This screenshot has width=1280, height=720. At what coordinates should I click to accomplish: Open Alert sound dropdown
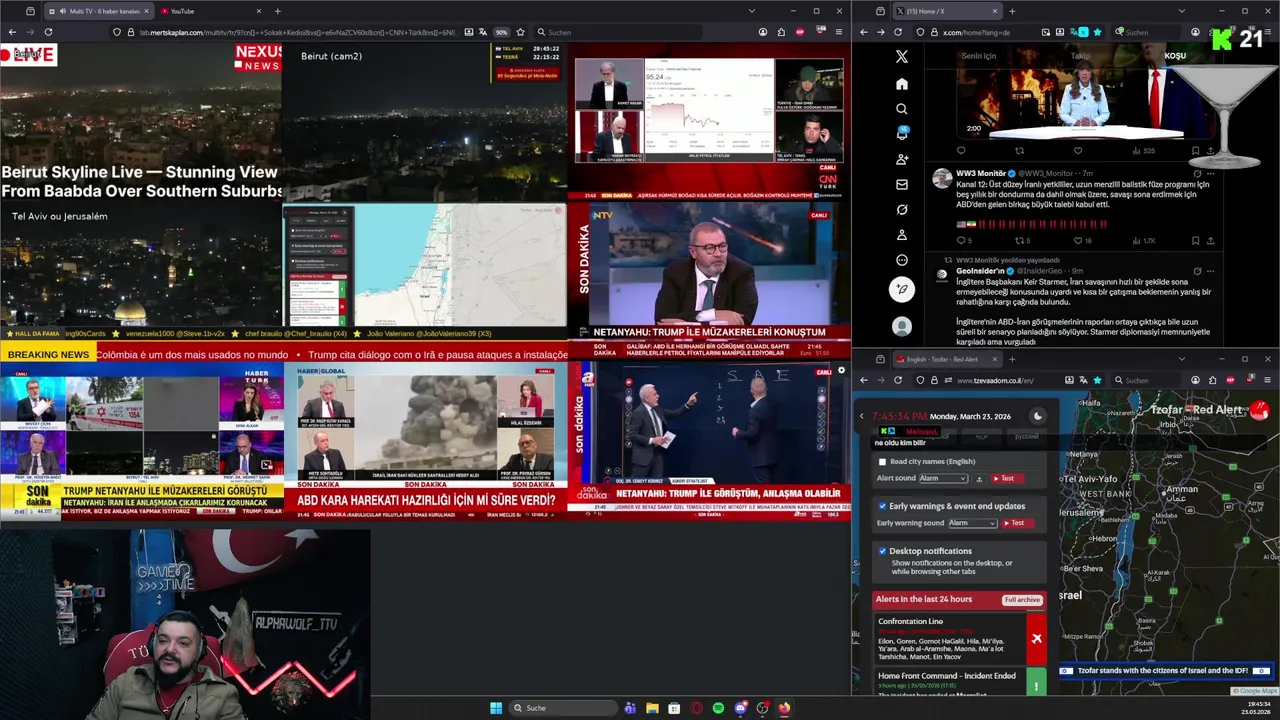(943, 479)
